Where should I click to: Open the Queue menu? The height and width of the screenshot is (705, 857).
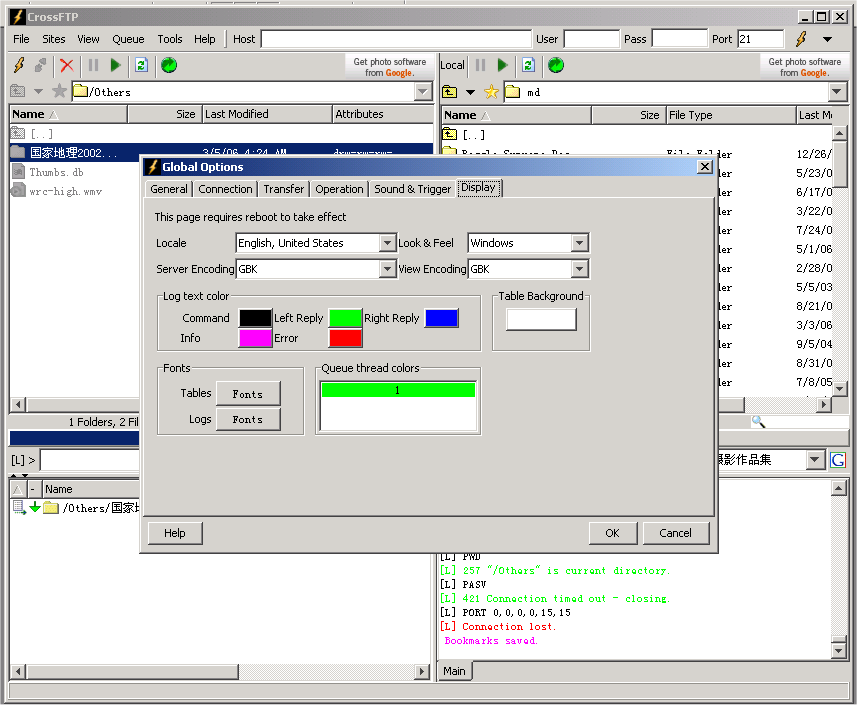click(x=128, y=39)
